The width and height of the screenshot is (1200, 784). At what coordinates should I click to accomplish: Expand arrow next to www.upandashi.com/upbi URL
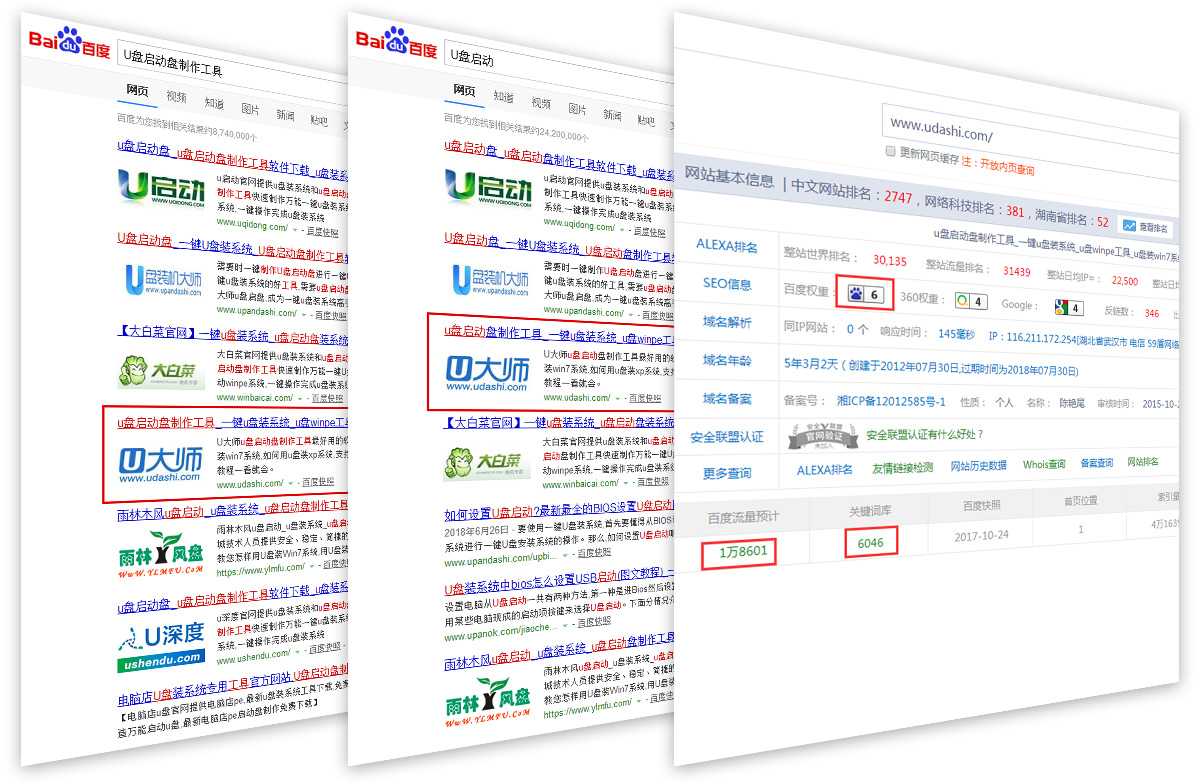click(x=566, y=553)
